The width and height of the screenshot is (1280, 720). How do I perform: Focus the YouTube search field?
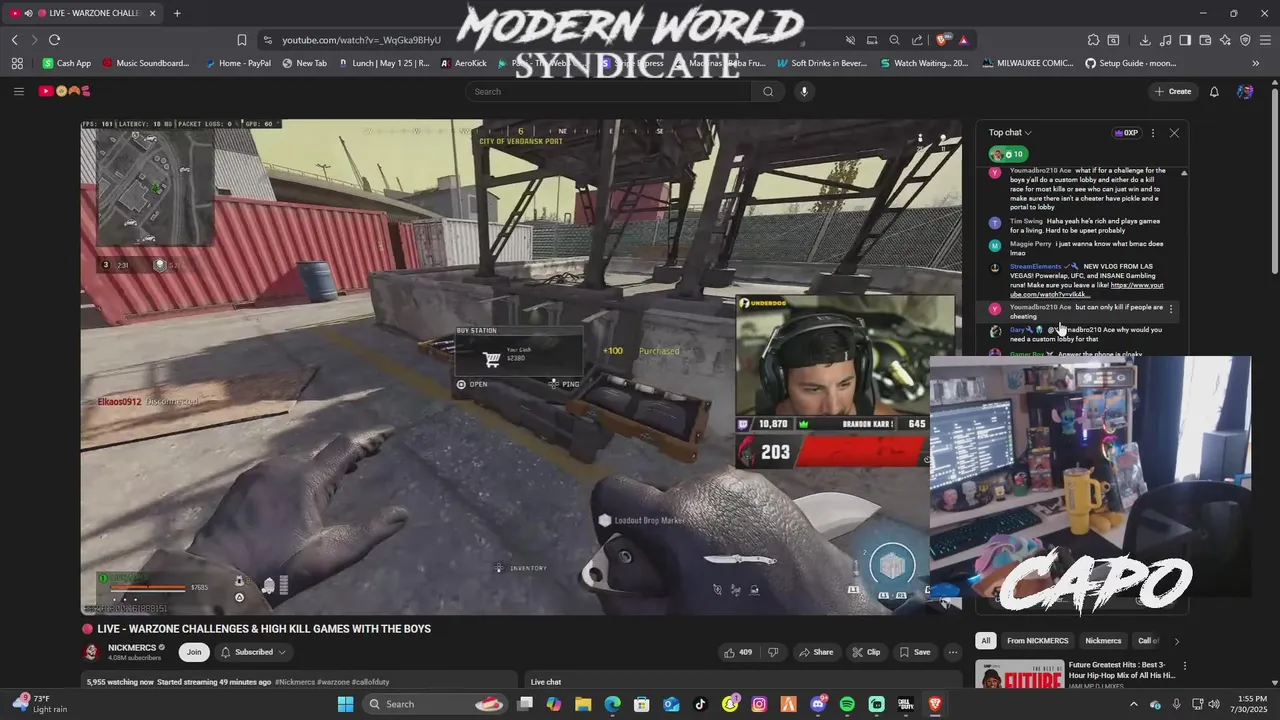(x=610, y=91)
